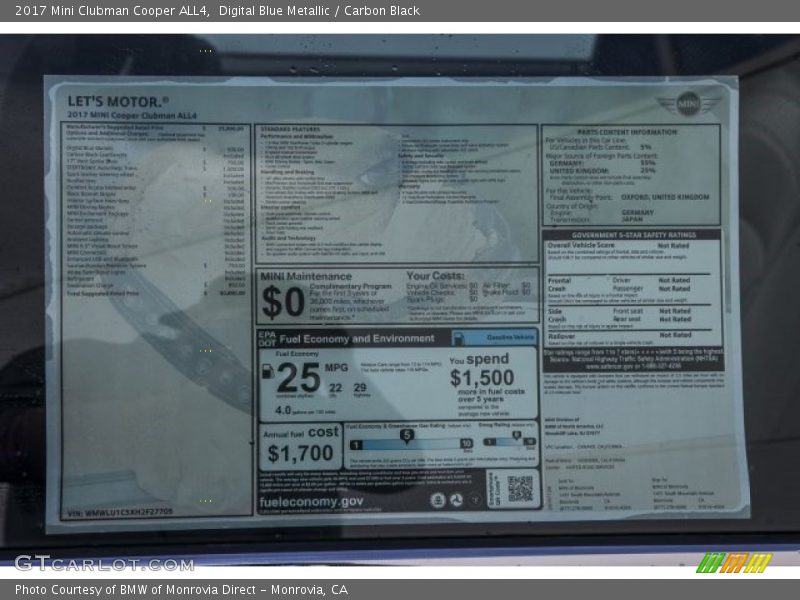
Task: Click the Digital Blue Metallic / Carbon Black text
Action: pyautogui.click(x=319, y=11)
